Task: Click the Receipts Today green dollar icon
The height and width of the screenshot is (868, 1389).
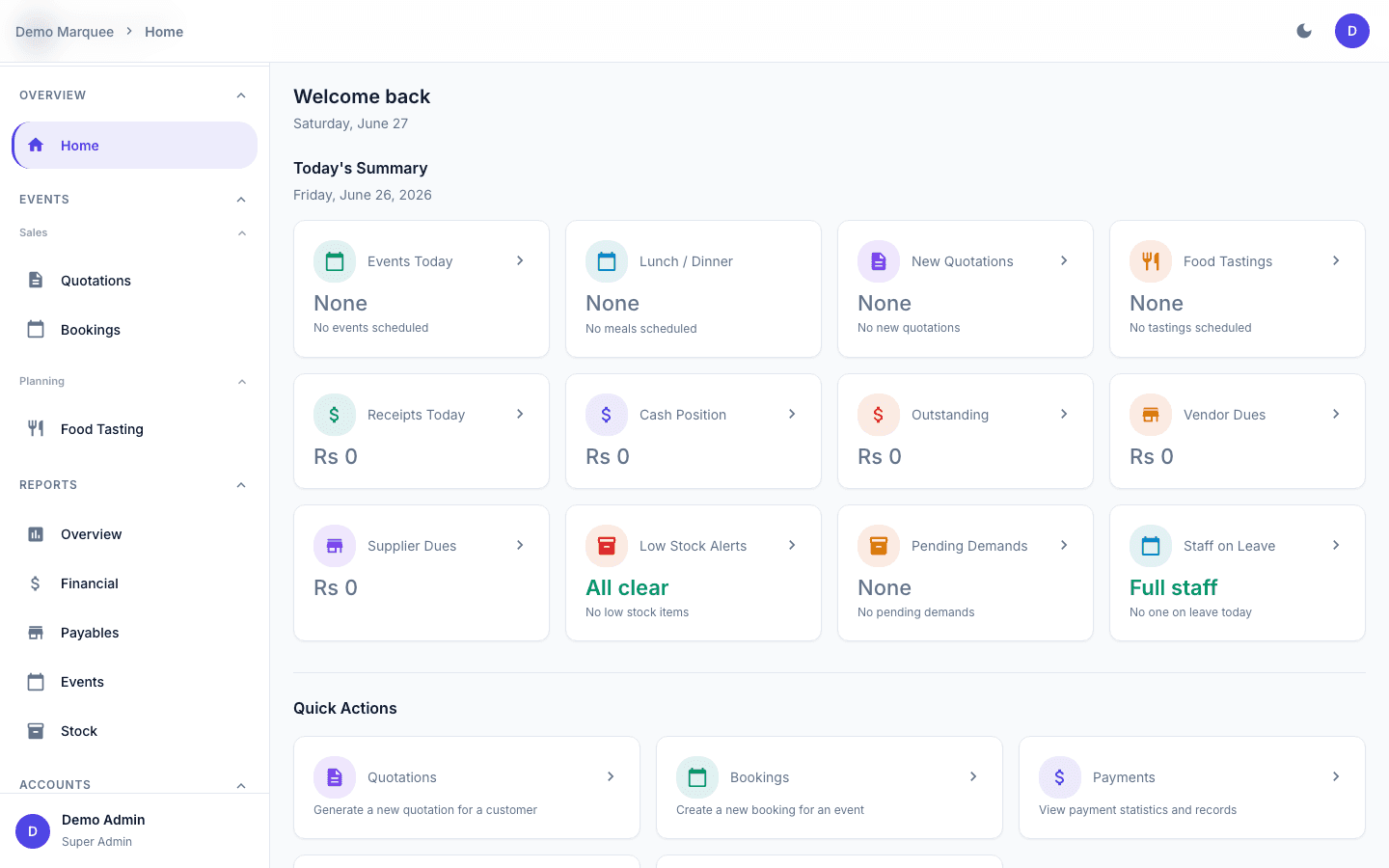Action: (x=335, y=415)
